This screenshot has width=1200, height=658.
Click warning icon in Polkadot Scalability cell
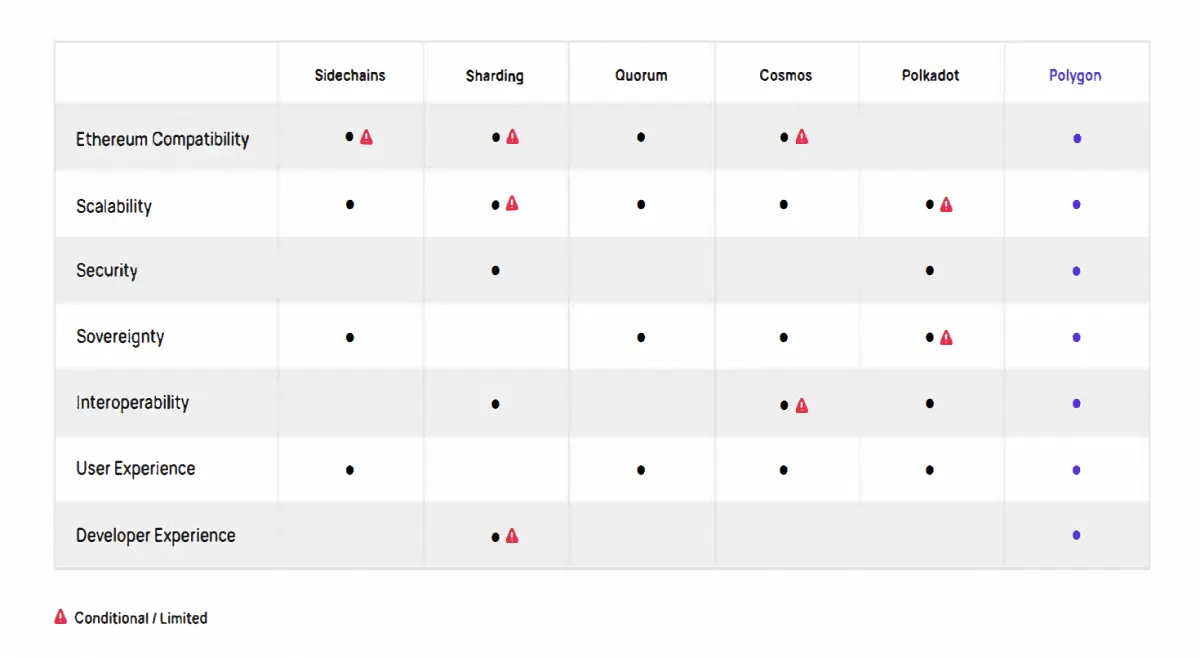click(946, 205)
